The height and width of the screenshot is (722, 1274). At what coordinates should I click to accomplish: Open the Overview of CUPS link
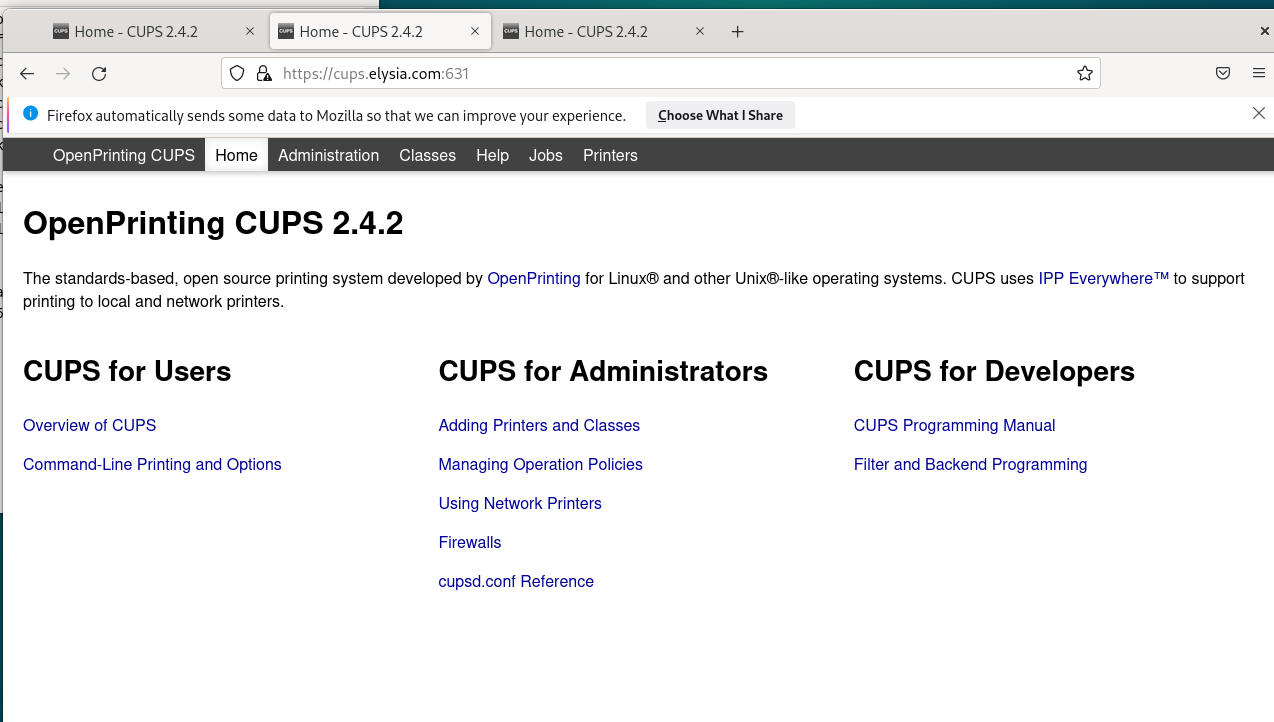point(90,425)
